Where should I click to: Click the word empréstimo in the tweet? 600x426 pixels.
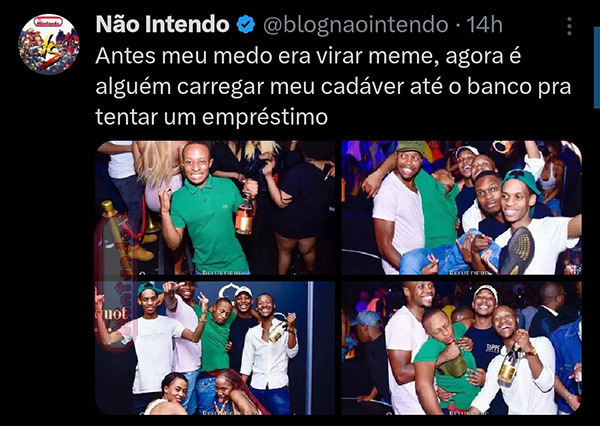(265, 117)
